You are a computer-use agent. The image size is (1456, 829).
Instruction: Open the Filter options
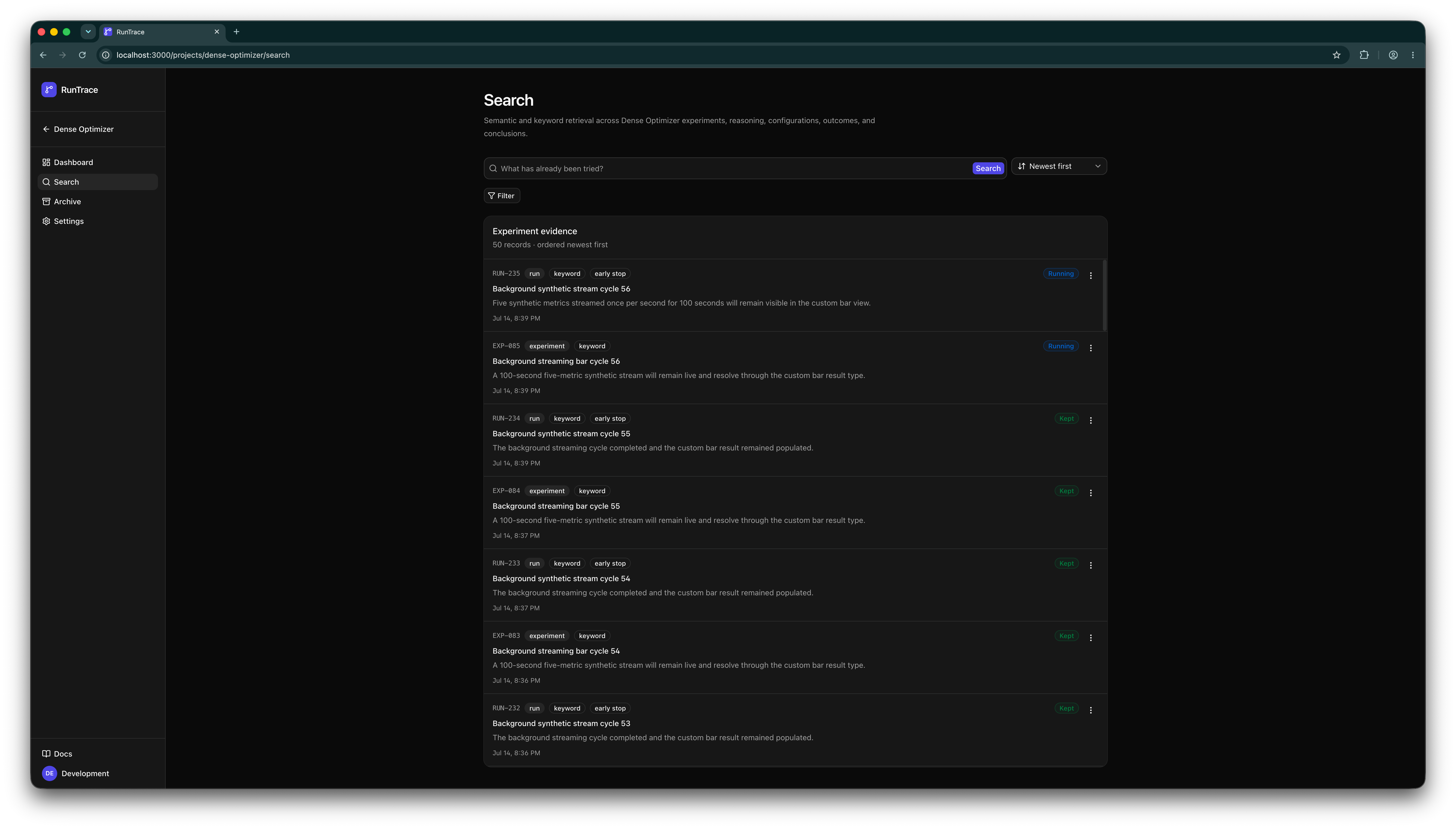502,196
